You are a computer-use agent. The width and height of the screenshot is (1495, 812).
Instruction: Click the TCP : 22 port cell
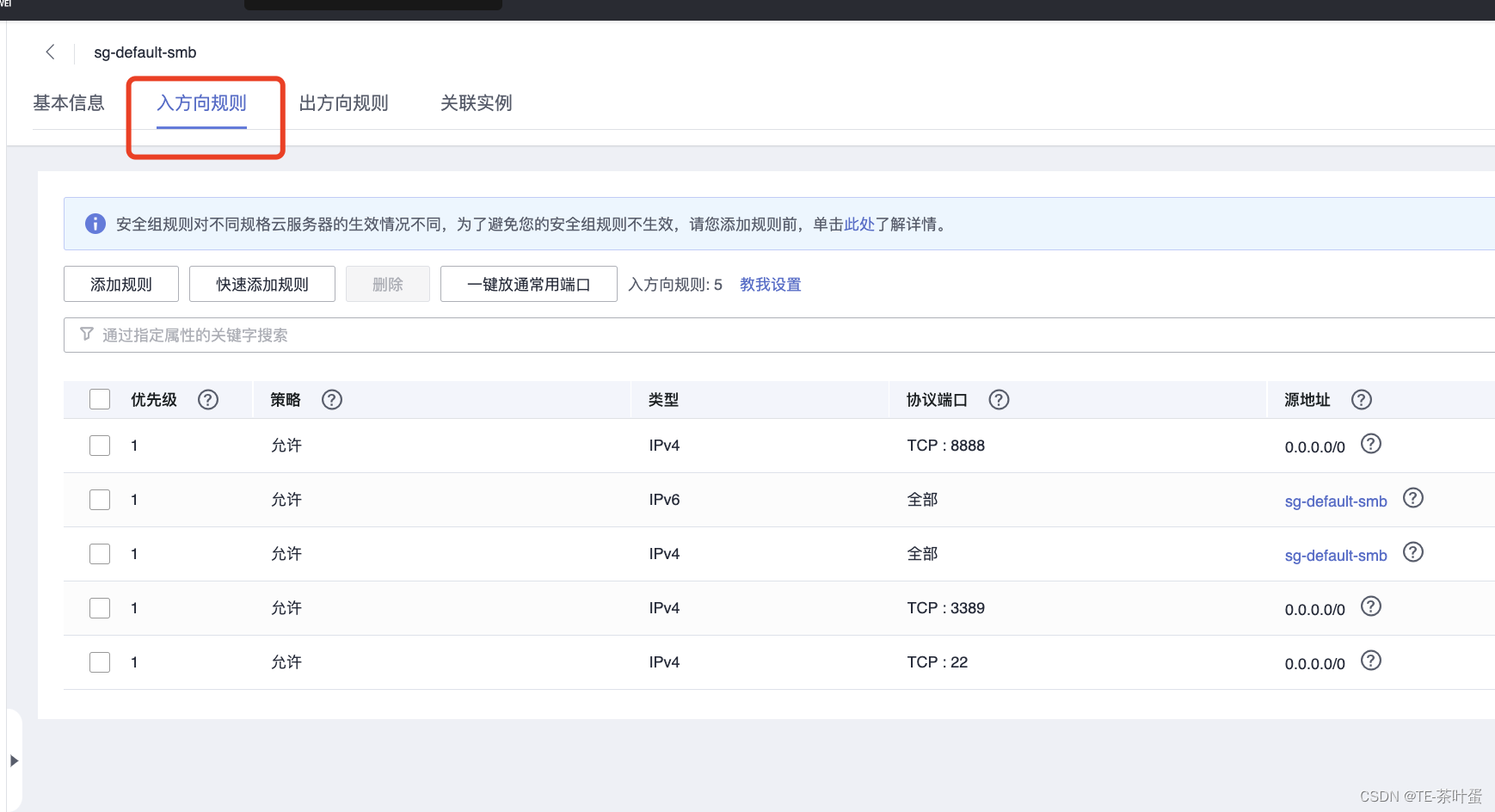[x=938, y=662]
